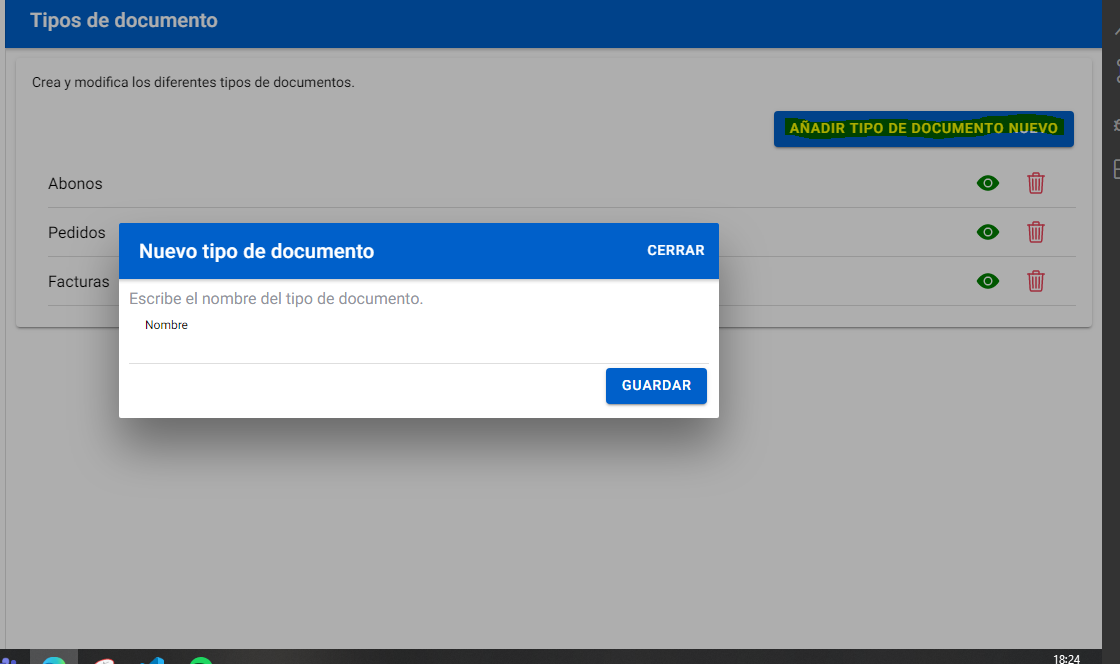The image size is (1120, 664).
Task: Click the trash icon for Pedidos
Action: click(x=1036, y=232)
